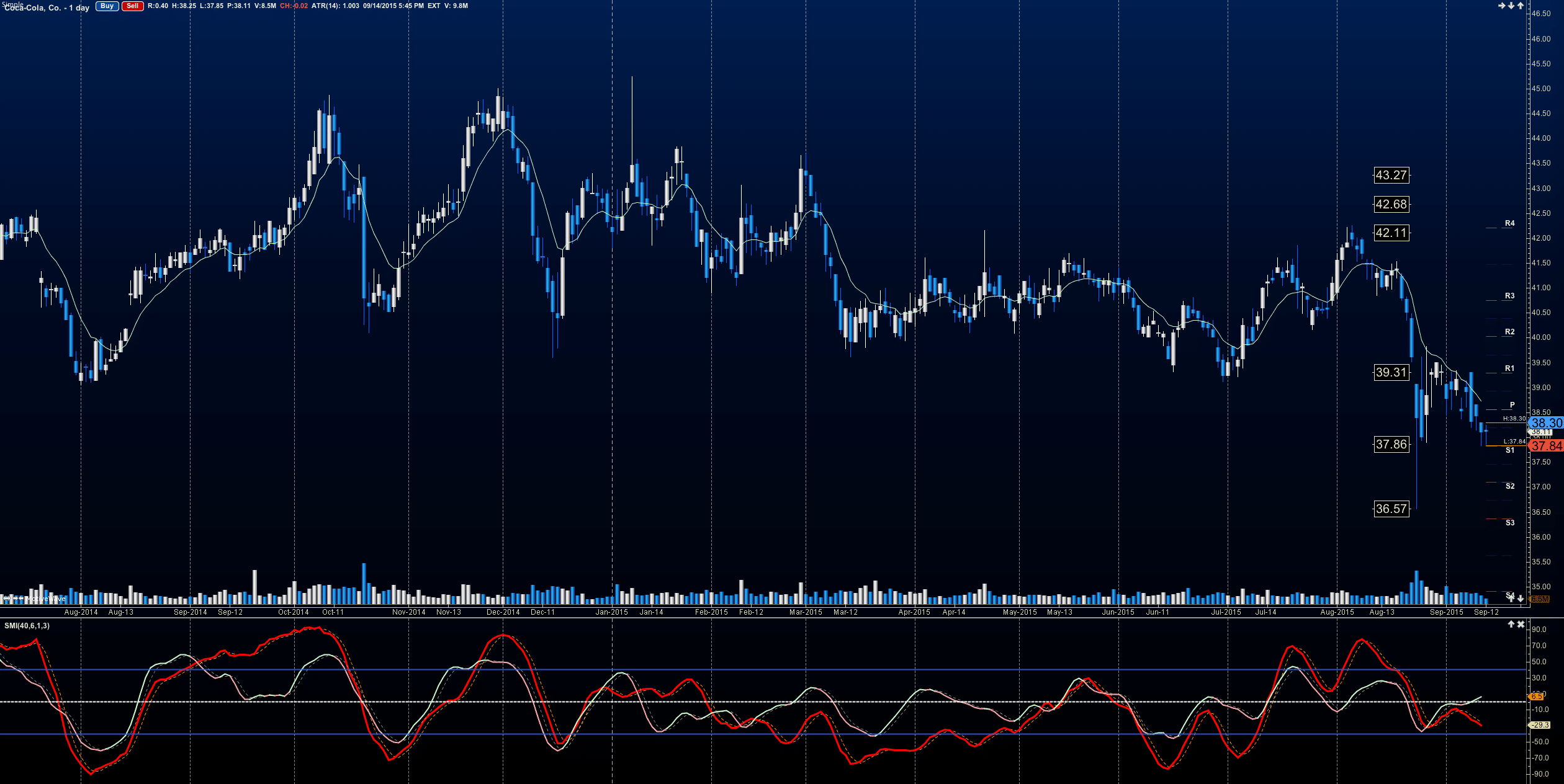Click the left-pointing arrow near MotiveWave
This screenshot has height=784, width=1564.
click(x=21, y=599)
